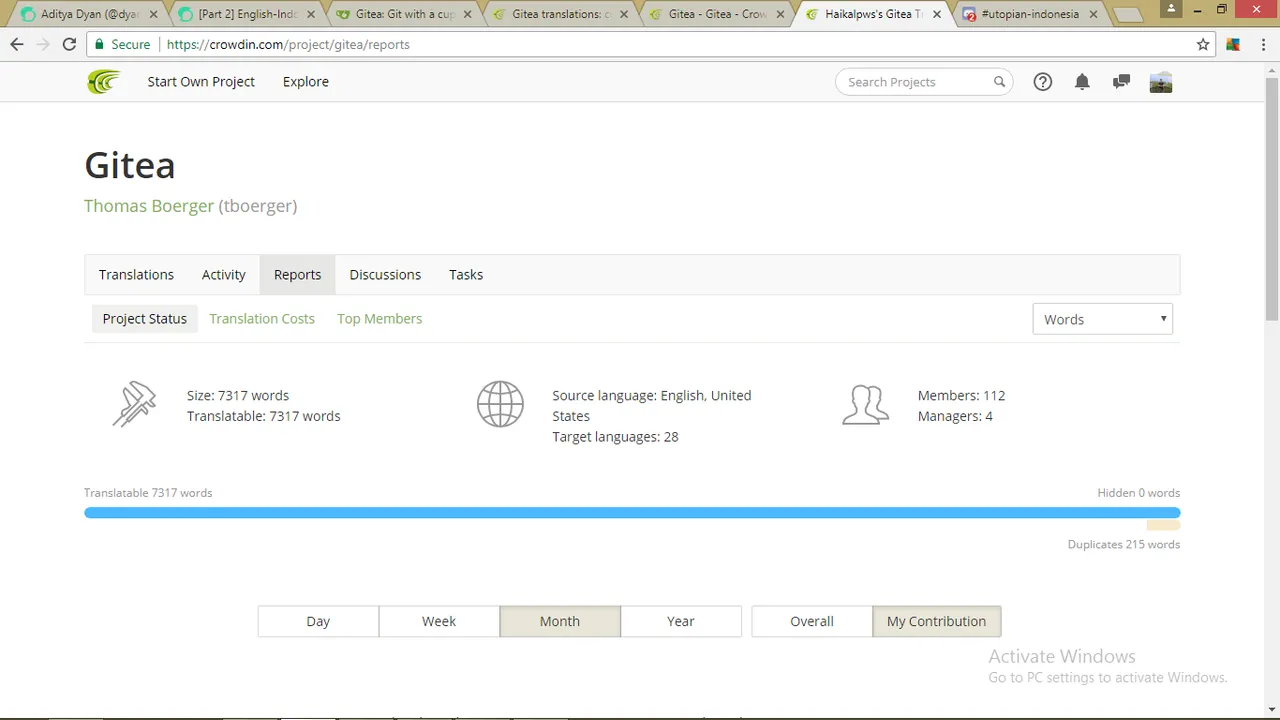The width and height of the screenshot is (1280, 720).
Task: Click the 'Target languages: 28' text
Action: pyautogui.click(x=615, y=437)
